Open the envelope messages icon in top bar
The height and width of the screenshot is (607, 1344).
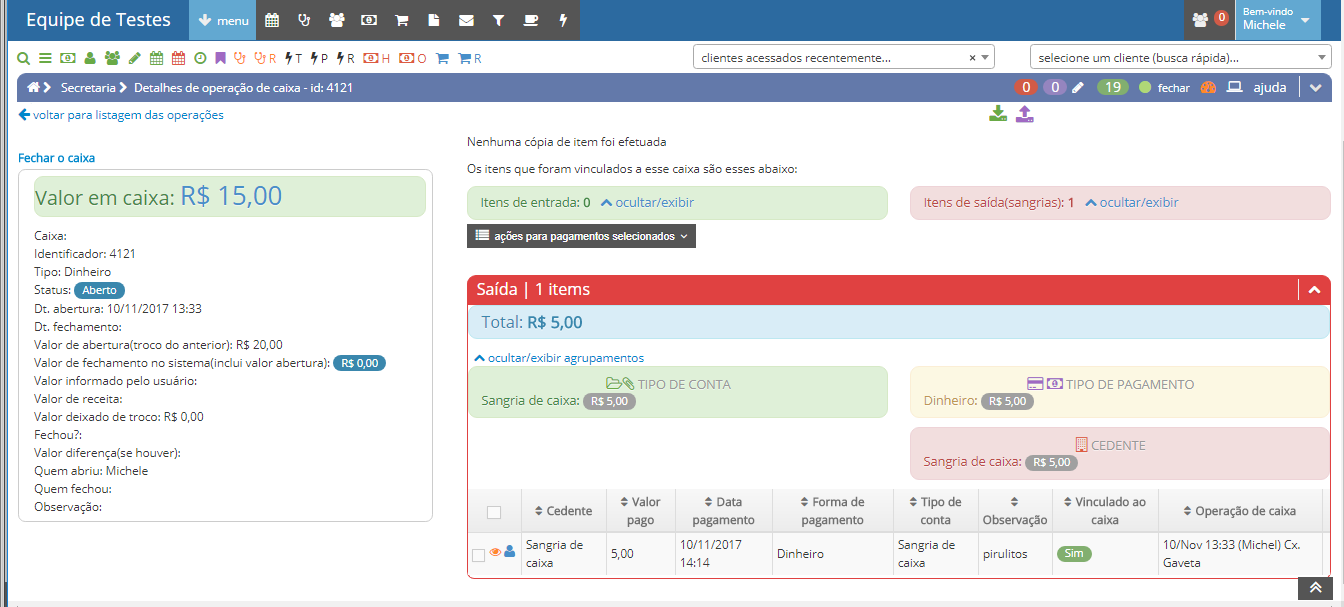click(x=466, y=20)
